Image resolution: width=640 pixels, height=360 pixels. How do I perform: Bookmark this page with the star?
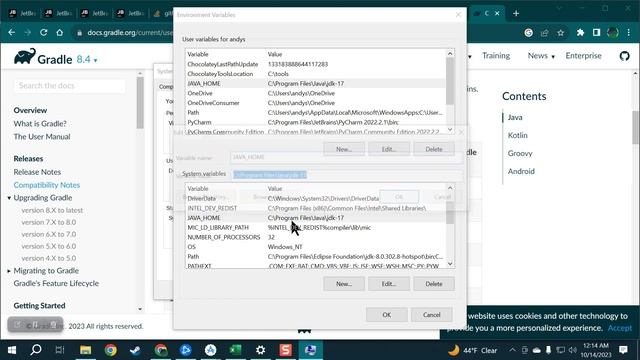[560, 33]
